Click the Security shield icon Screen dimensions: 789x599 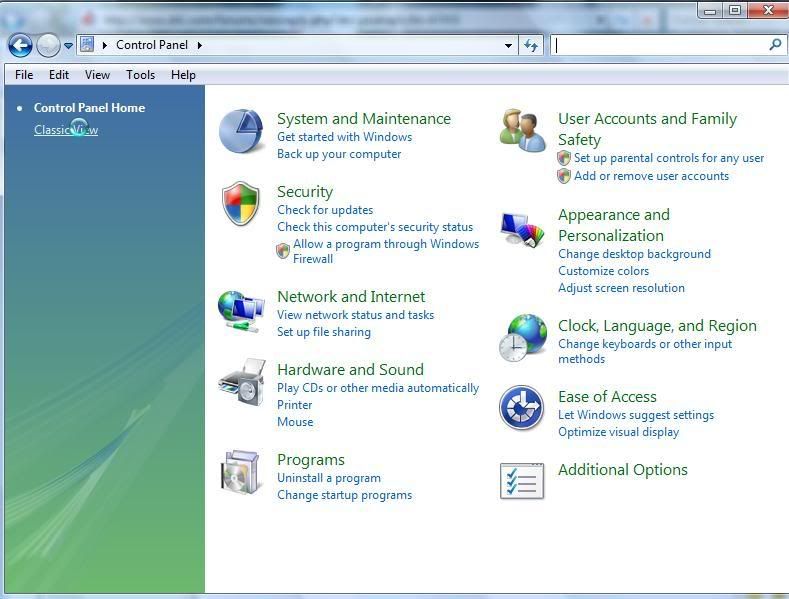(x=241, y=203)
